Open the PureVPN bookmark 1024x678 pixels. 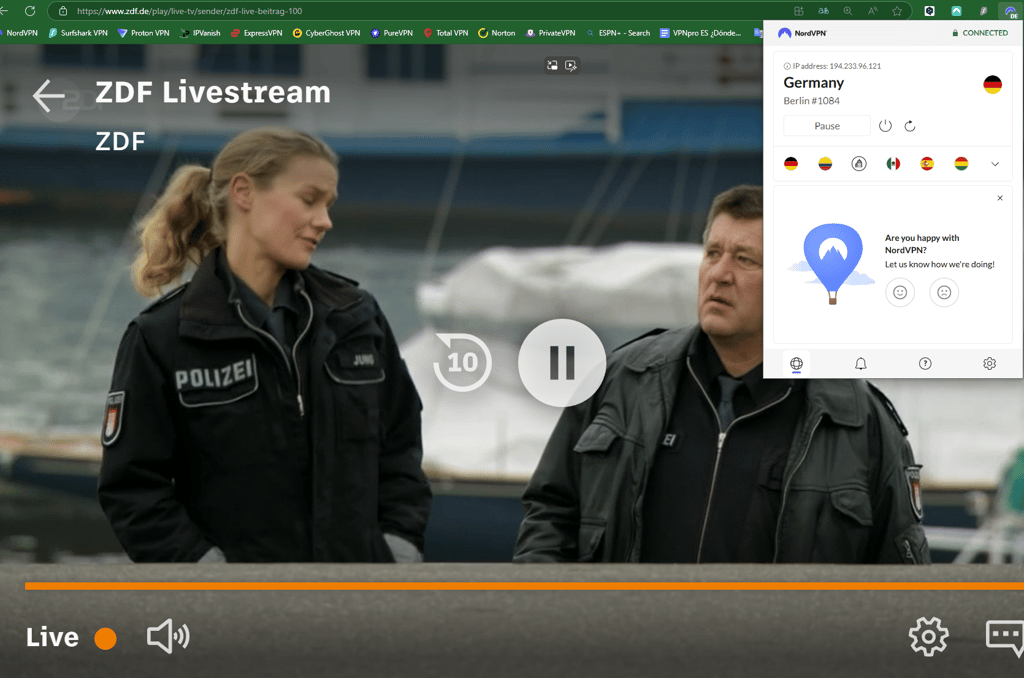[x=391, y=33]
